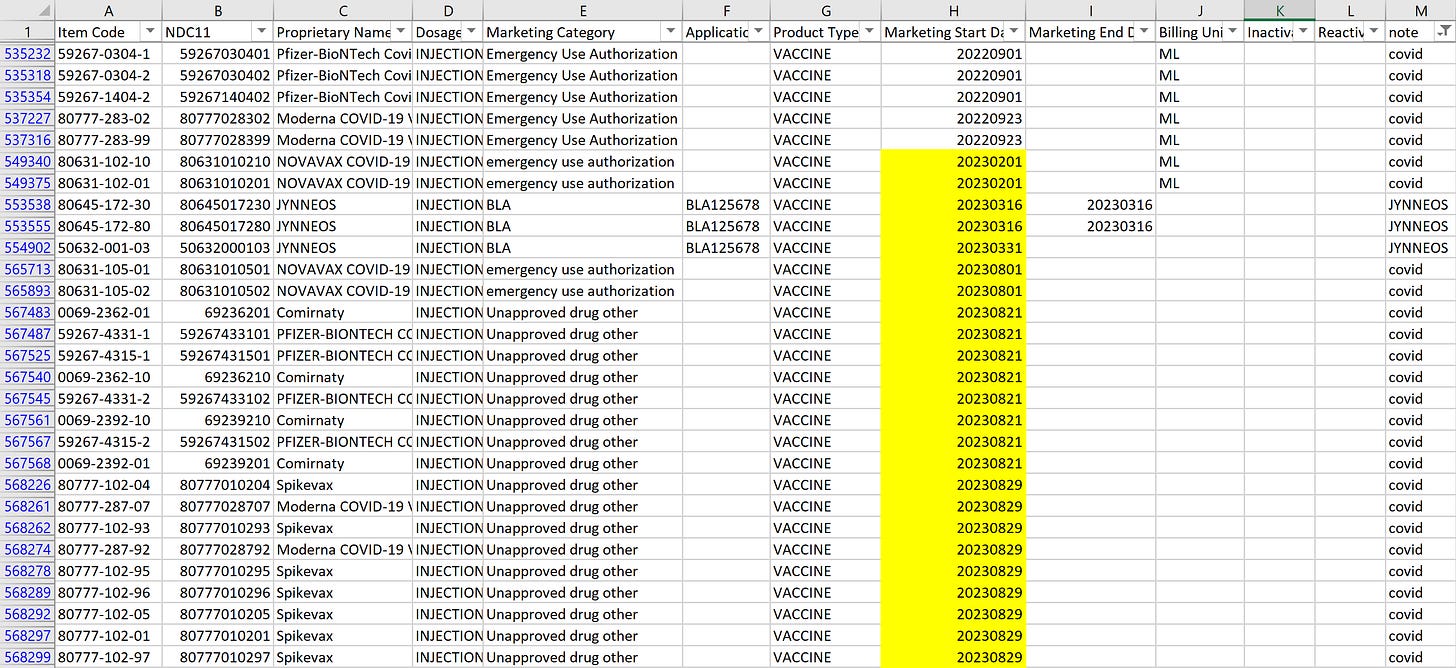Viewport: 1456px width, 668px height.
Task: Select column A header
Action: (109, 10)
